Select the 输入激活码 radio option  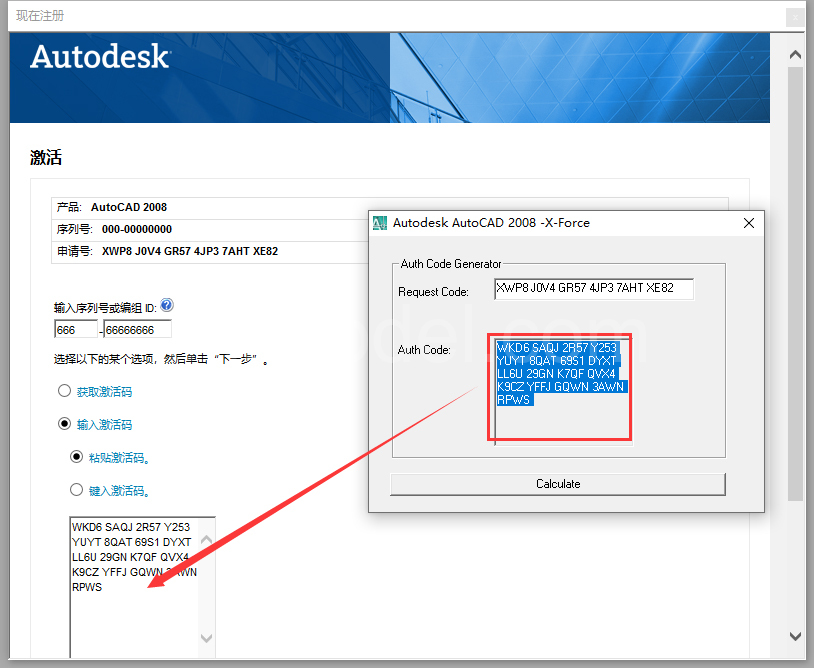click(x=64, y=424)
